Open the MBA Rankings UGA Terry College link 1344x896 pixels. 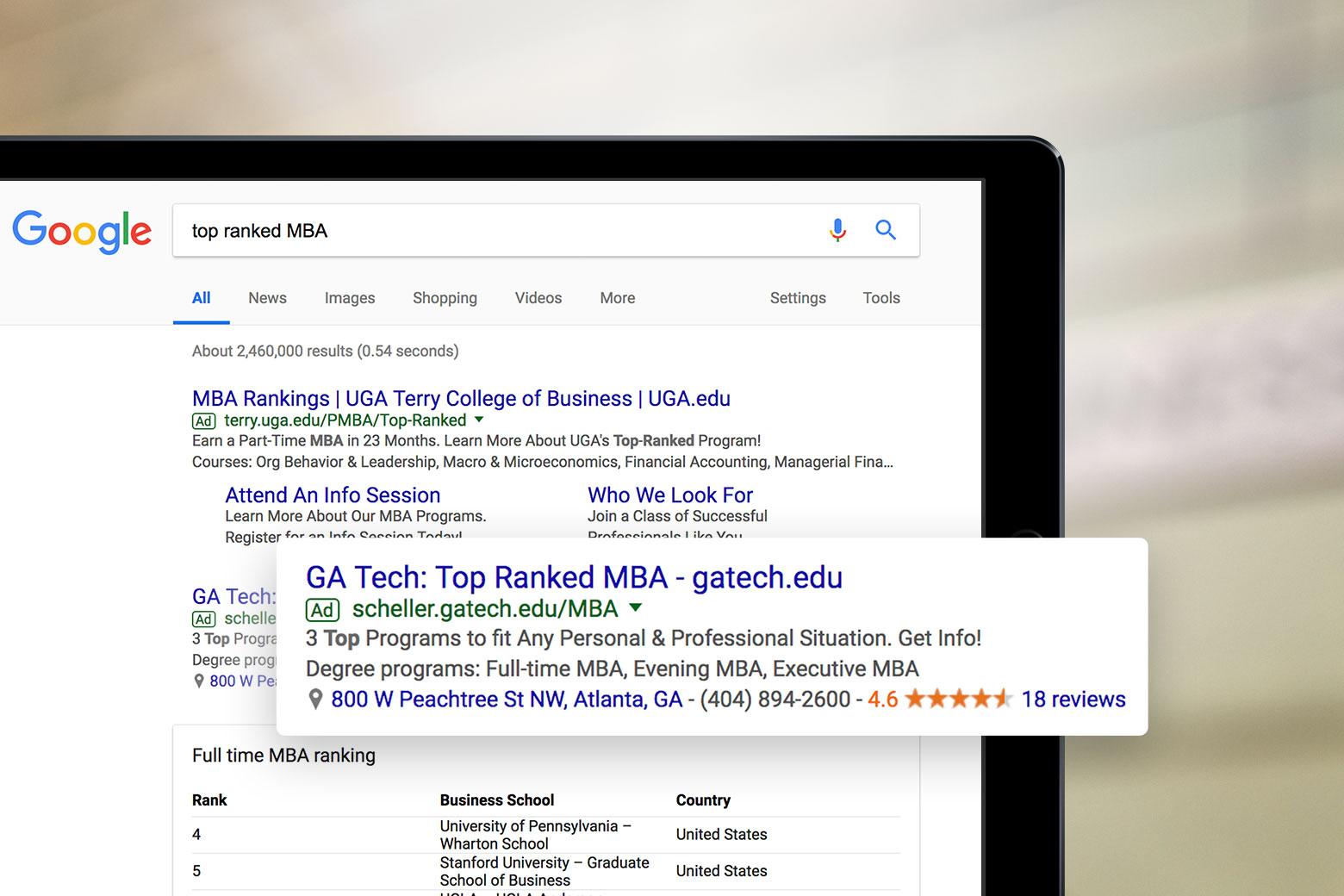[461, 399]
